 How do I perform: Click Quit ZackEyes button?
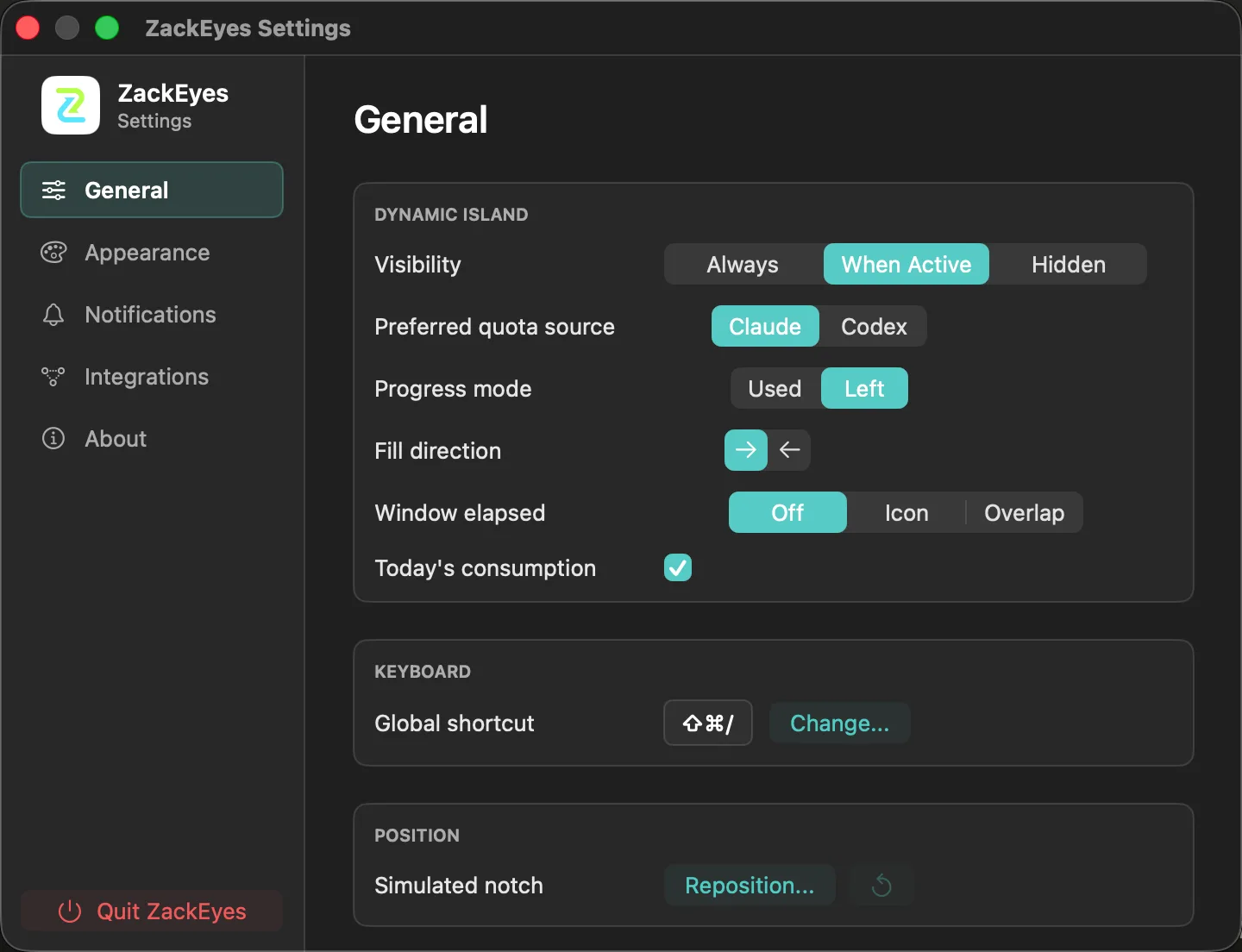pos(152,911)
